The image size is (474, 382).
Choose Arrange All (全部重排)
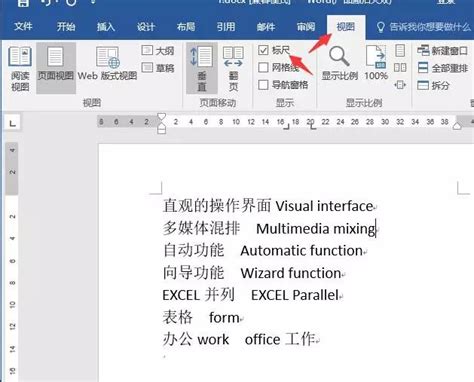pyautogui.click(x=443, y=68)
